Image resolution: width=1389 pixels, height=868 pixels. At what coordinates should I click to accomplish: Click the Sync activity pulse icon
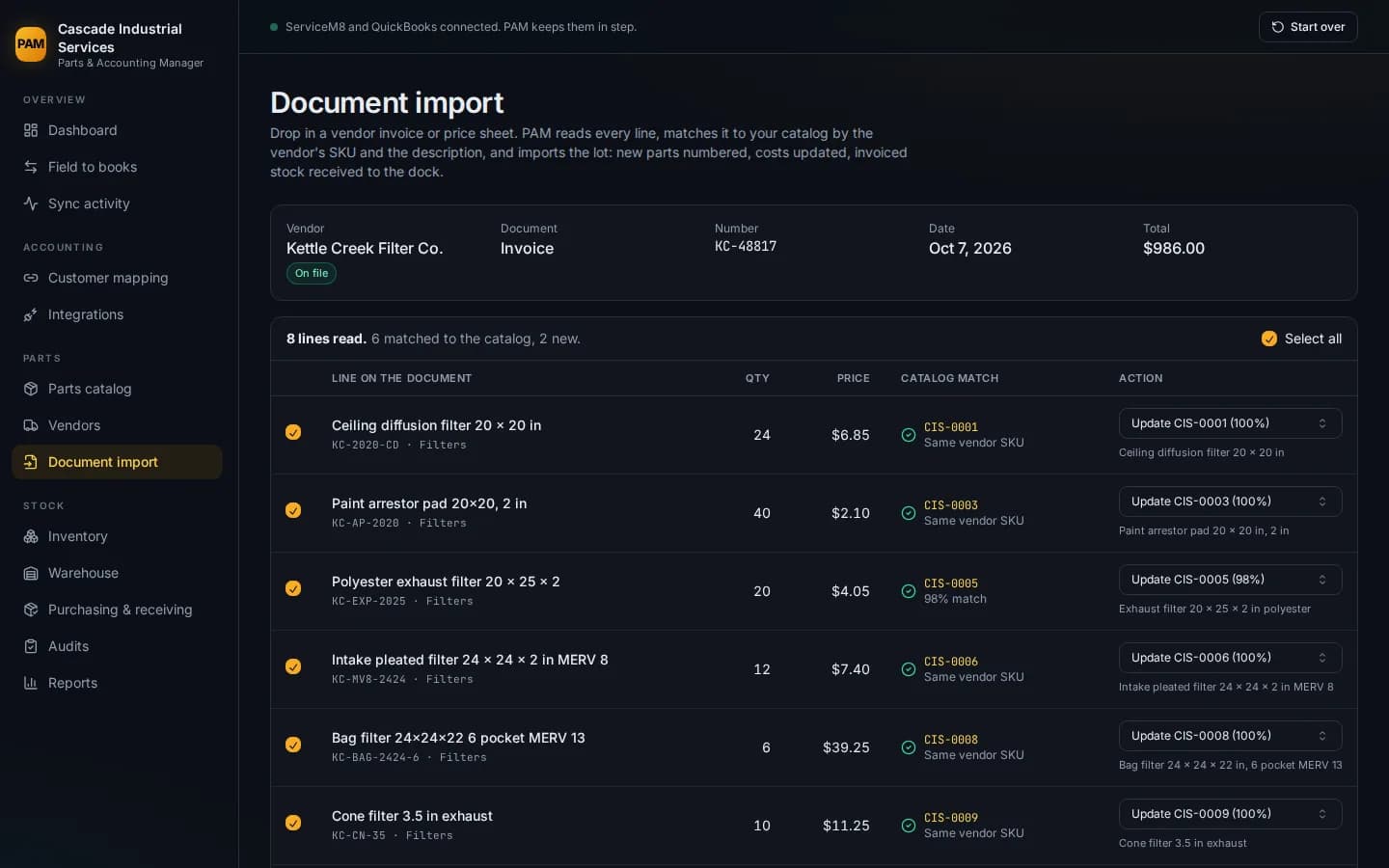[31, 203]
